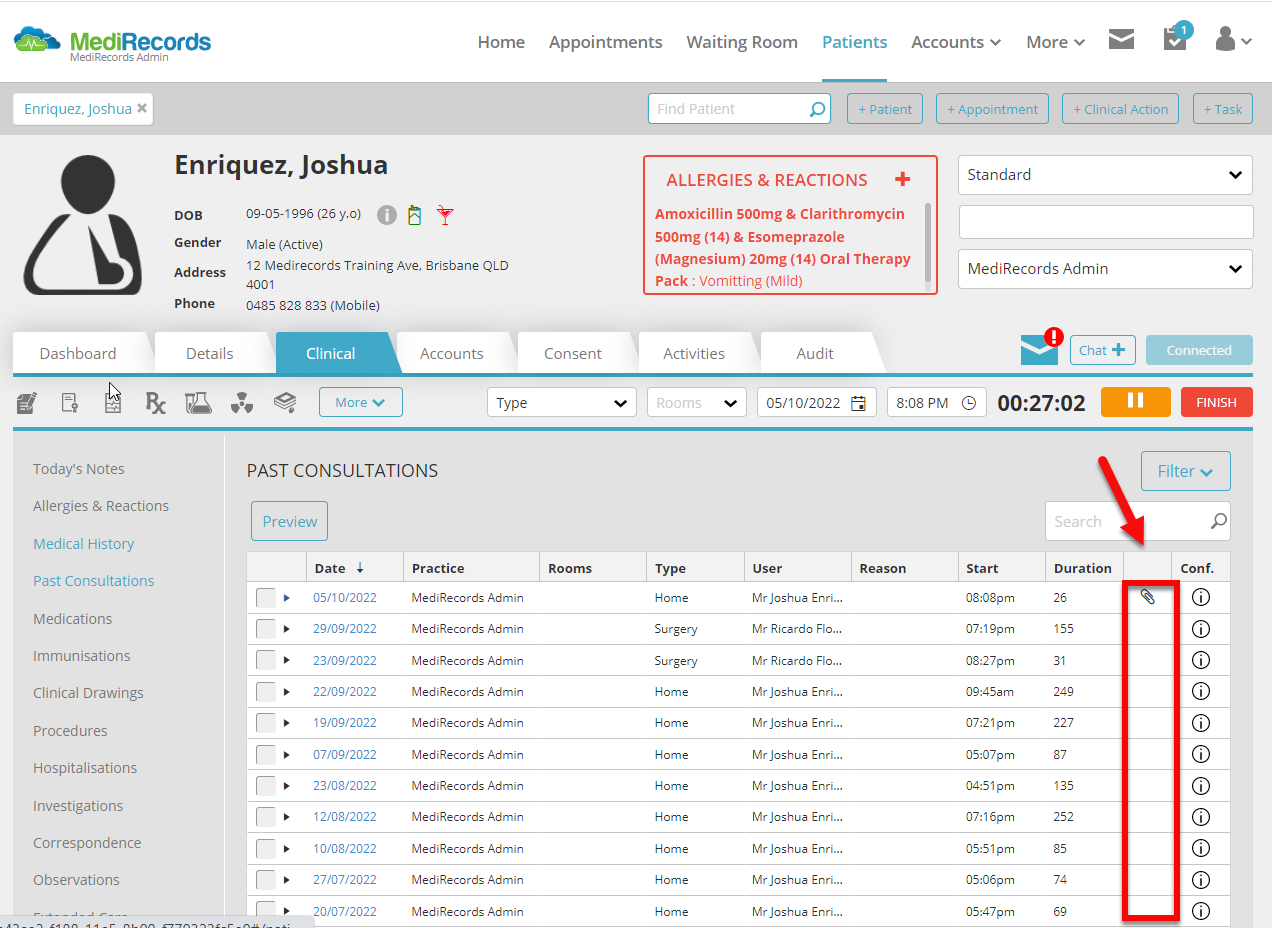
Task: Open the Rx prescription tool
Action: tap(155, 403)
